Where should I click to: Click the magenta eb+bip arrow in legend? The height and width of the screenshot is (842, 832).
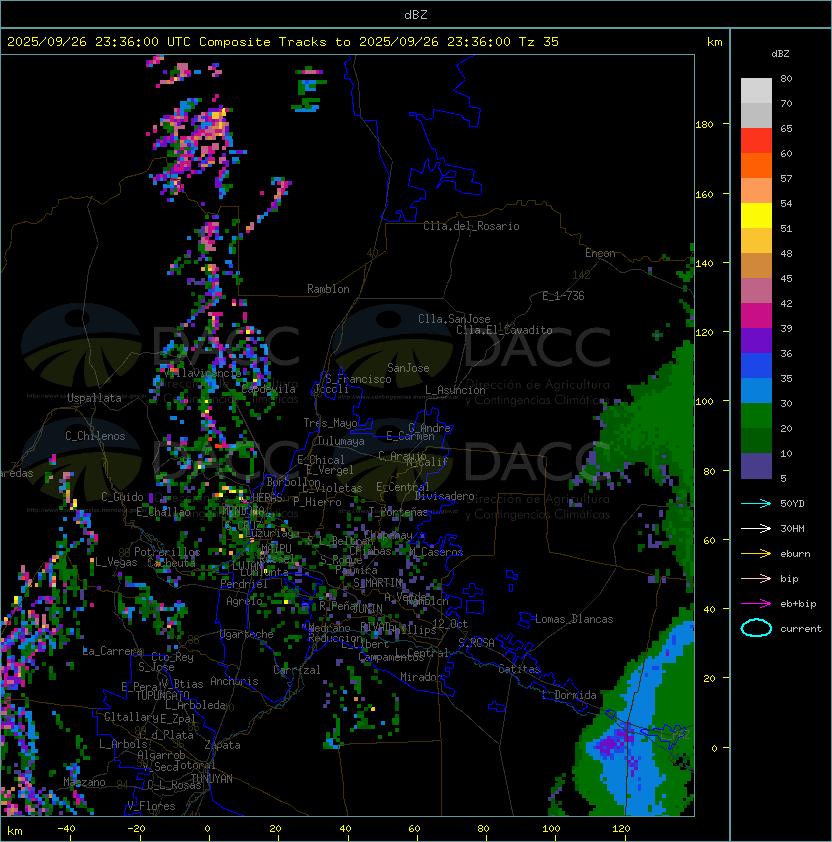[756, 604]
